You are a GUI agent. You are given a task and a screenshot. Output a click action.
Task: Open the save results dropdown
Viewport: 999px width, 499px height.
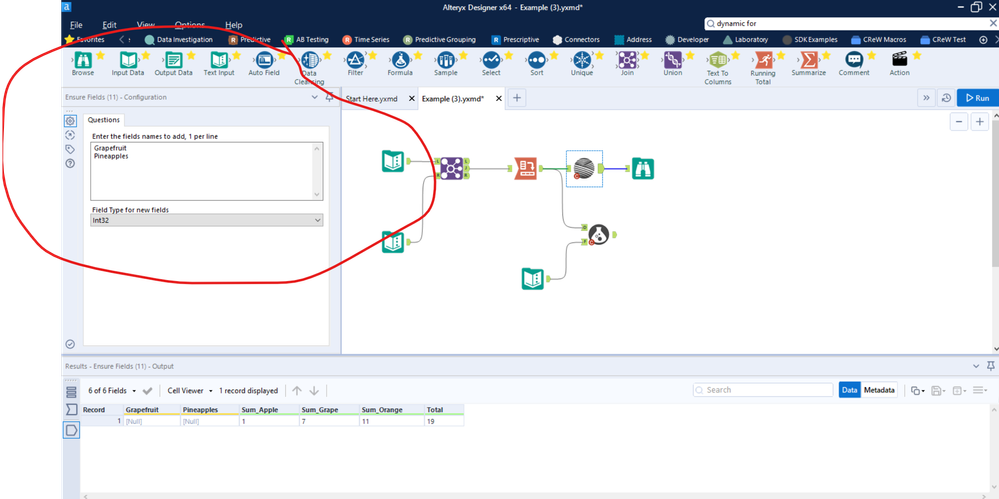pyautogui.click(x=938, y=390)
